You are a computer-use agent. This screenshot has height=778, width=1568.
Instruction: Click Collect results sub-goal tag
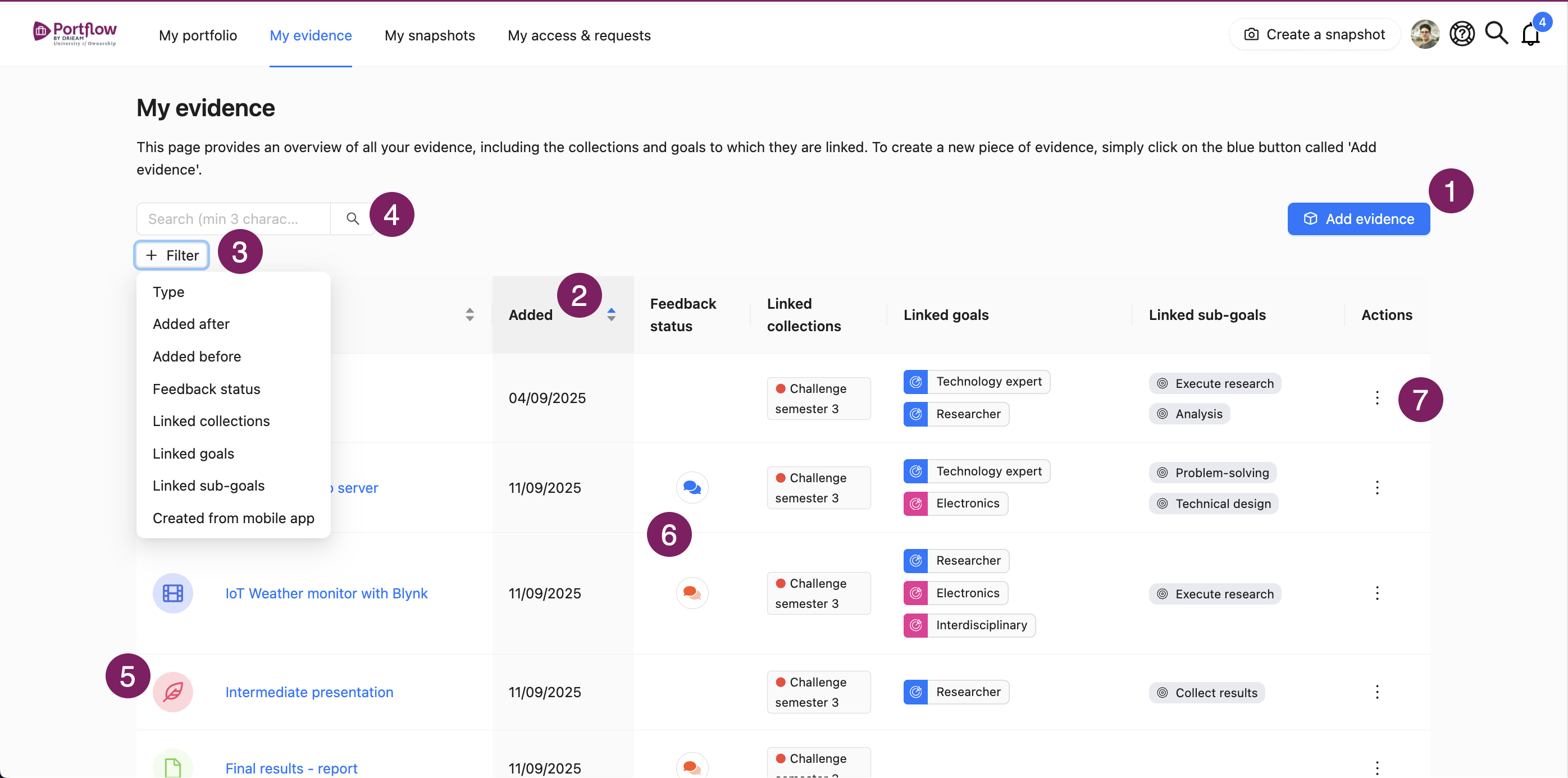point(1206,692)
